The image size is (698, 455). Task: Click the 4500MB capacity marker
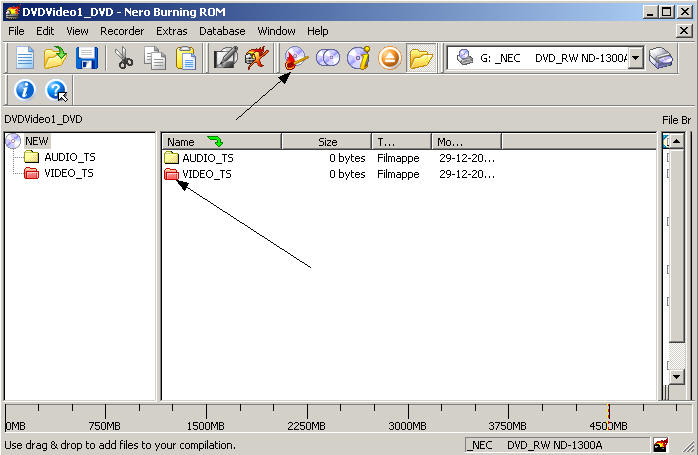tap(608, 426)
